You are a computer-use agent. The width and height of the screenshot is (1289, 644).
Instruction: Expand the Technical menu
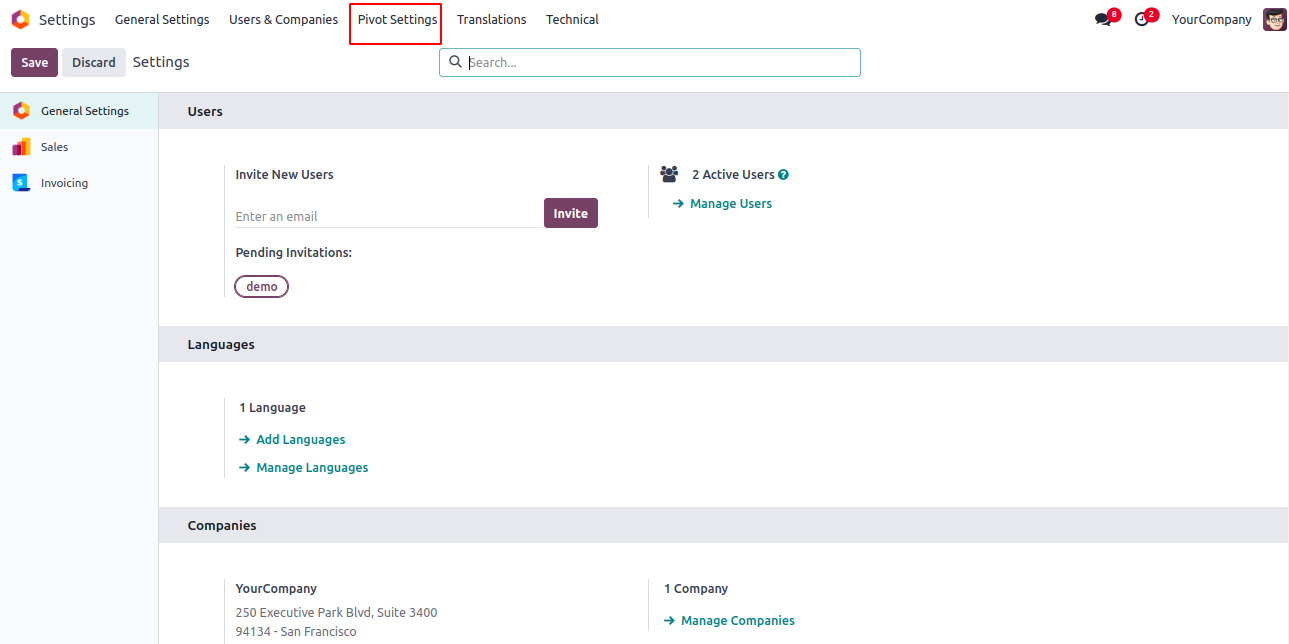tap(572, 20)
